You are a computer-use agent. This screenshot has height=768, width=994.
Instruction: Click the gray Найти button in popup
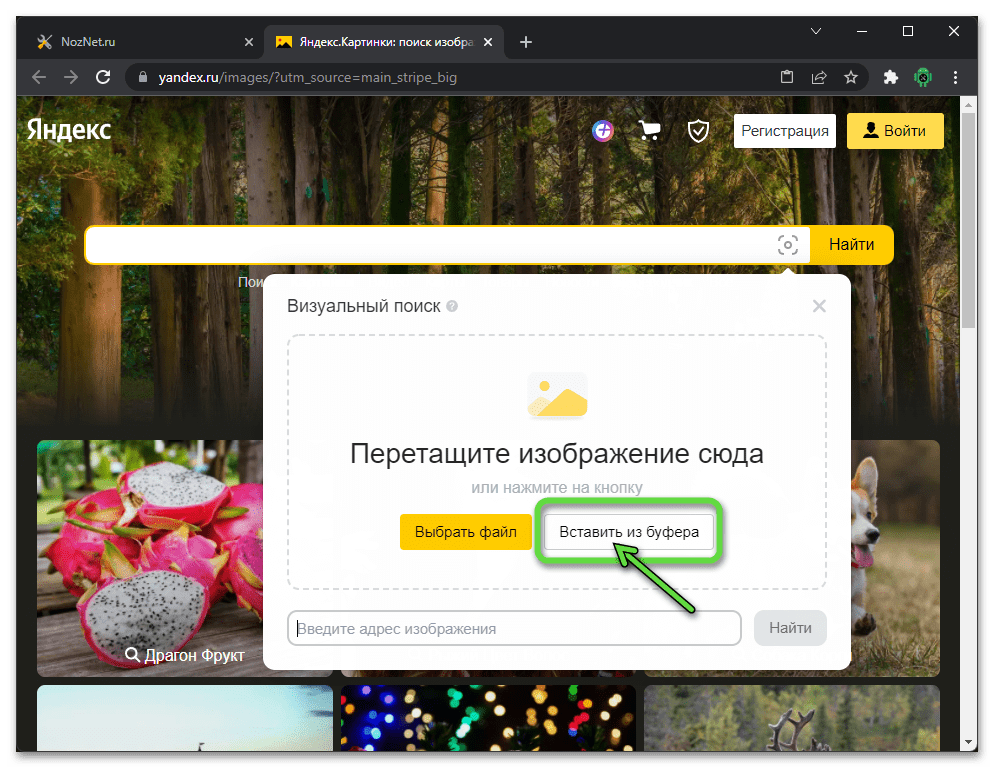[x=790, y=628]
